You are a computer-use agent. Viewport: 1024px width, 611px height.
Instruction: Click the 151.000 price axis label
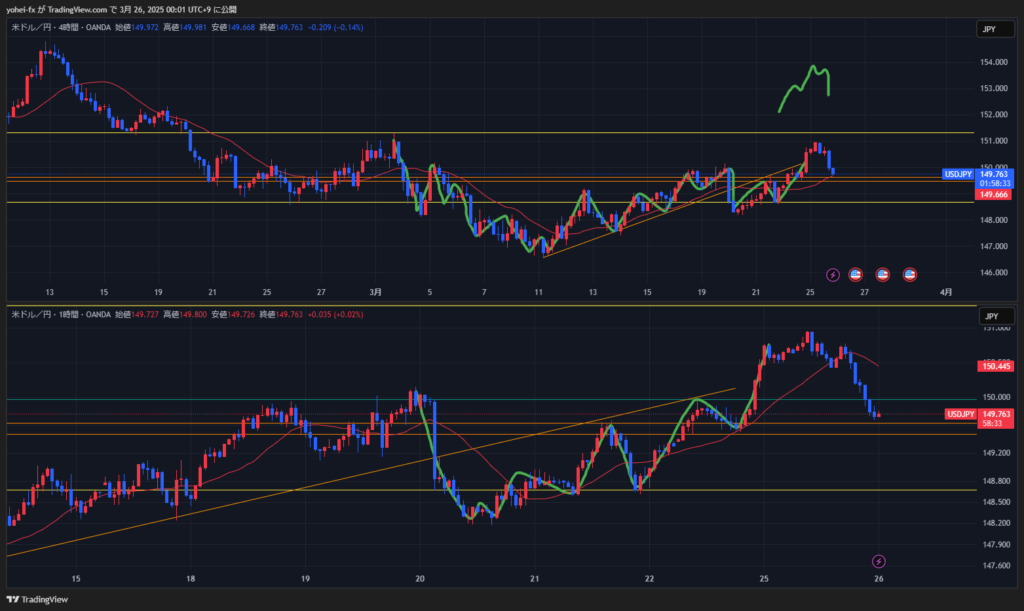pyautogui.click(x=993, y=141)
